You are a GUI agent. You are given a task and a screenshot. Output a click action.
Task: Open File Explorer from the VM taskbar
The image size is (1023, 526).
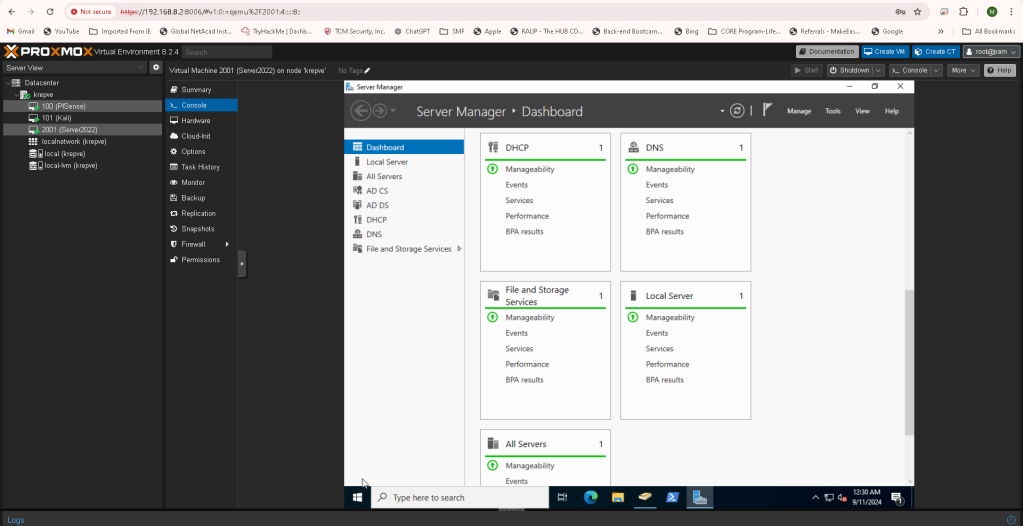pyautogui.click(x=618, y=497)
